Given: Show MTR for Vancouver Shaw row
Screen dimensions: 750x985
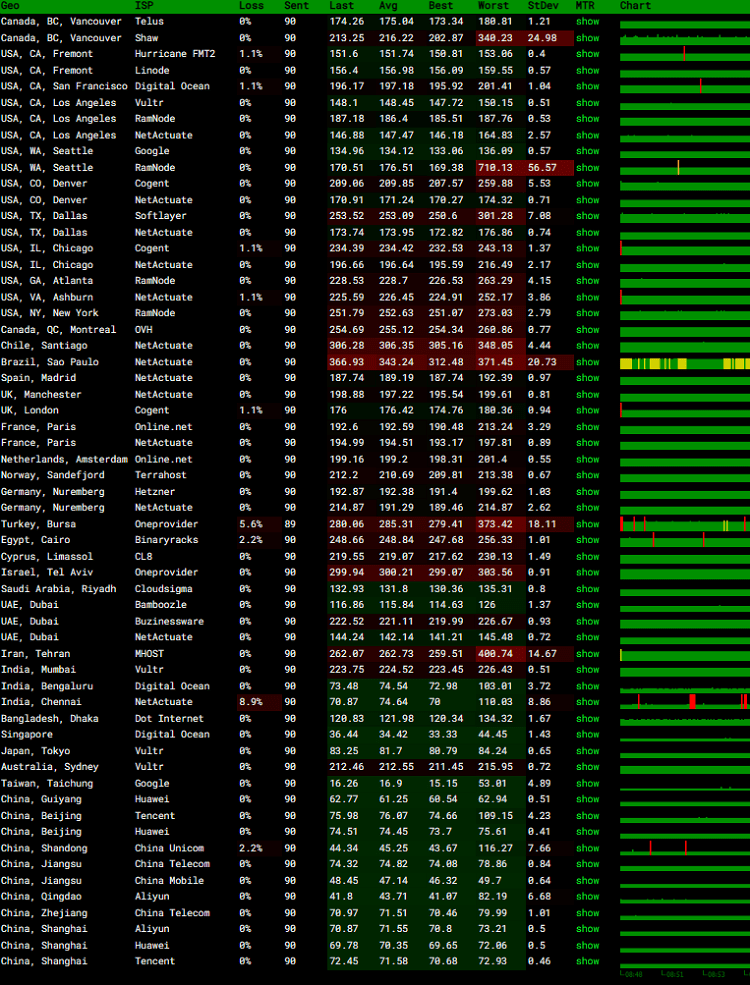Looking at the screenshot, I should 587,38.
